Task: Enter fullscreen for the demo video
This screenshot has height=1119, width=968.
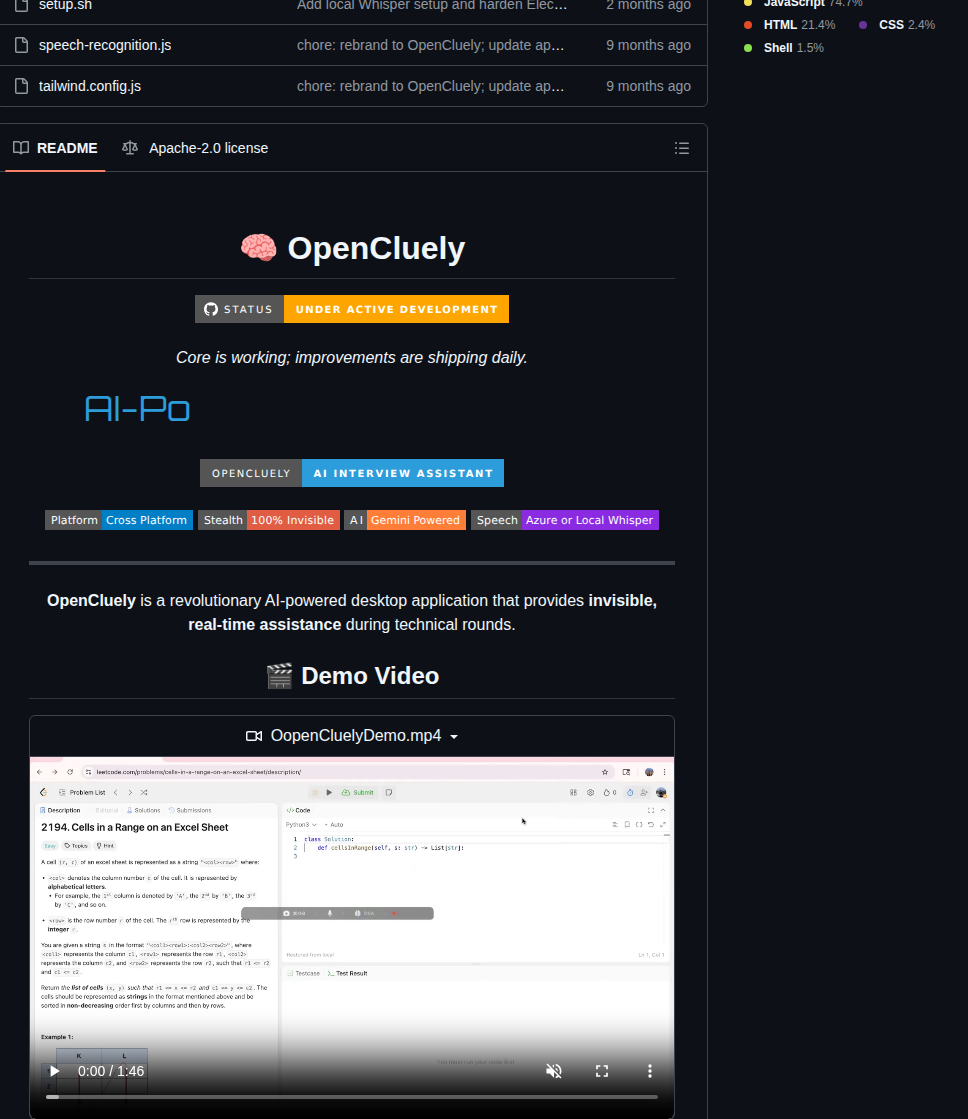Action: click(x=602, y=1071)
